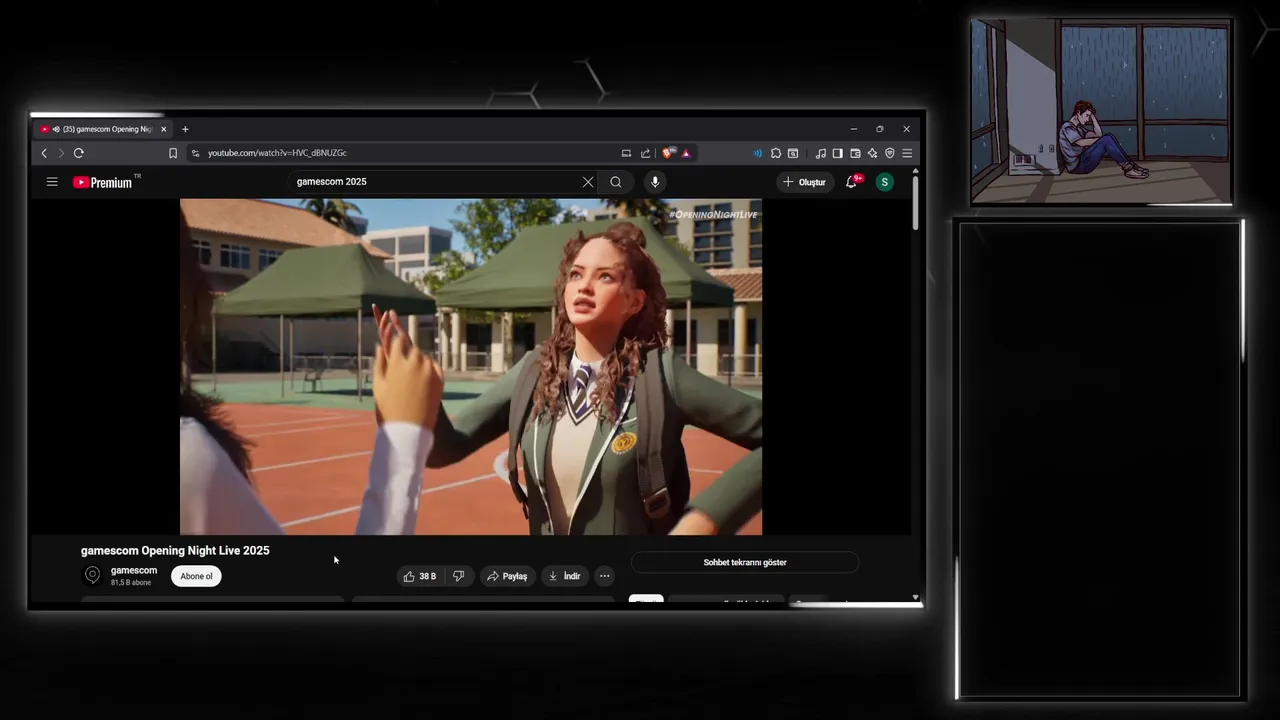The width and height of the screenshot is (1280, 720).
Task: Start voice search with the microphone icon
Action: coord(655,182)
